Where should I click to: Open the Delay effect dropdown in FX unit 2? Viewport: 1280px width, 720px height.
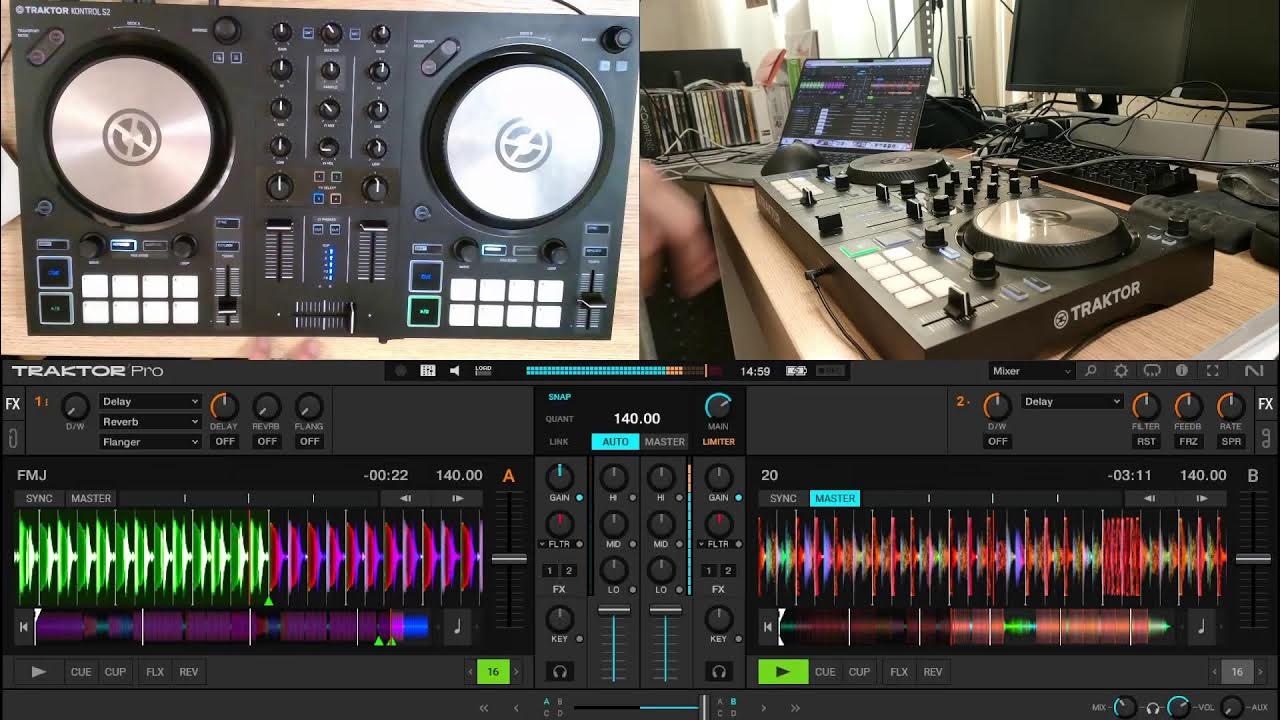(1072, 401)
